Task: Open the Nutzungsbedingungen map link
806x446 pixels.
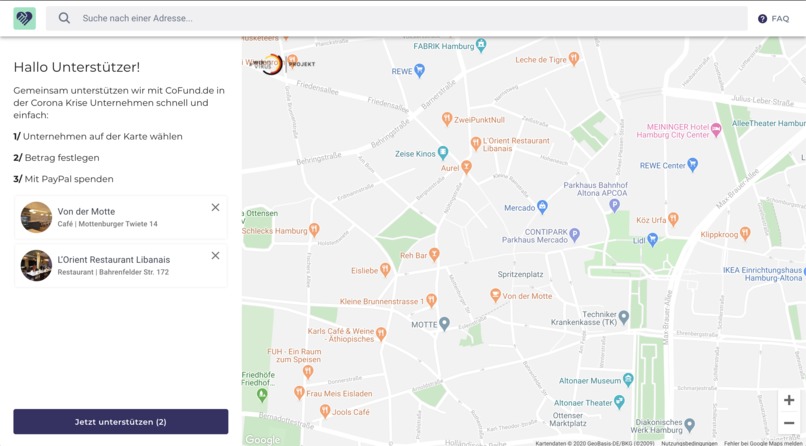Action: (x=689, y=443)
